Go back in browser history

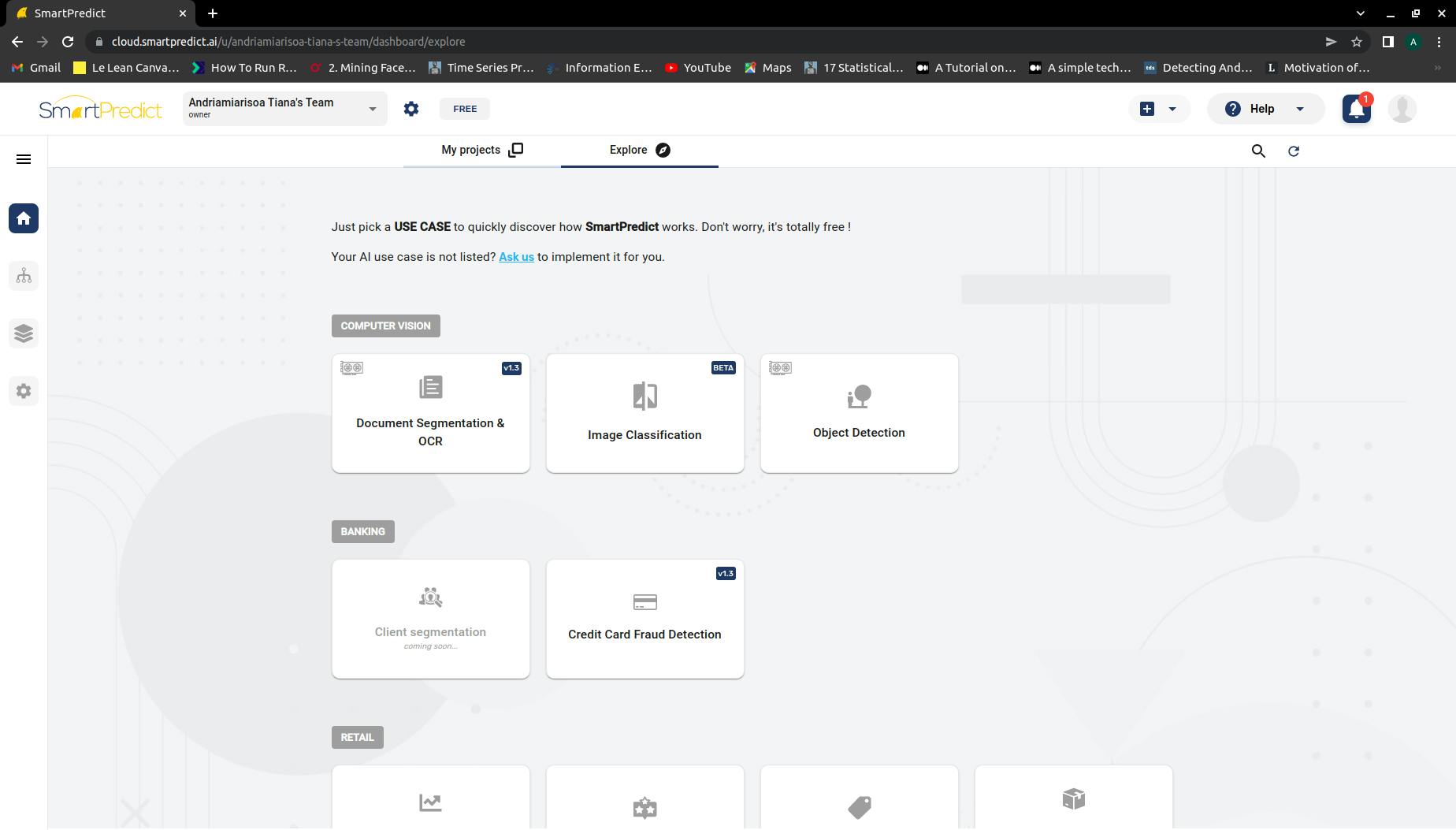tap(17, 42)
